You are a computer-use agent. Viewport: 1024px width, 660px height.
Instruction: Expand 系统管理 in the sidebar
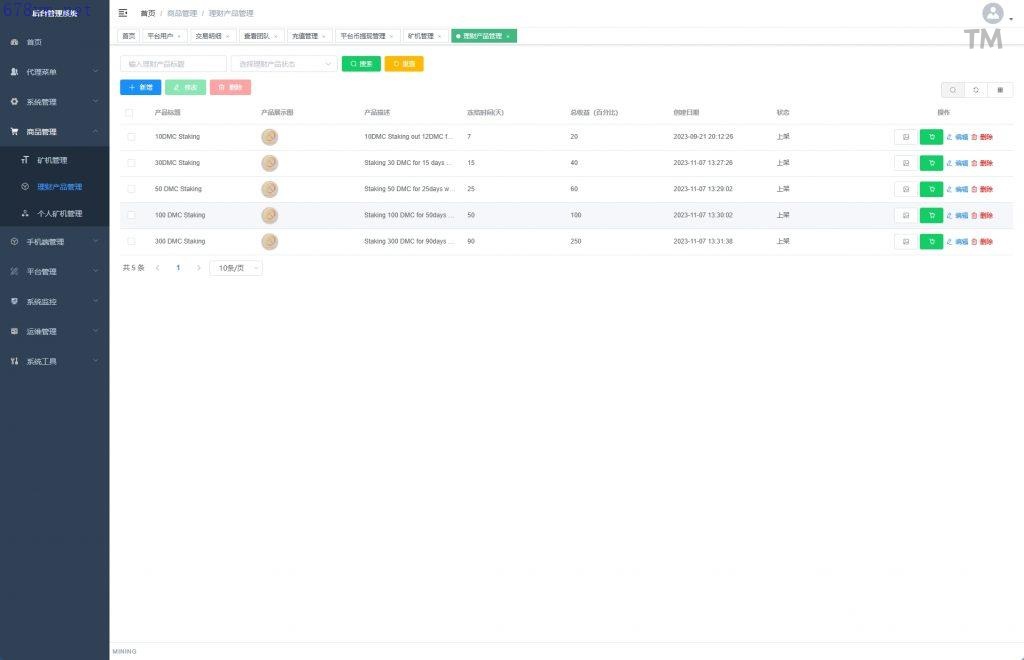(54, 102)
